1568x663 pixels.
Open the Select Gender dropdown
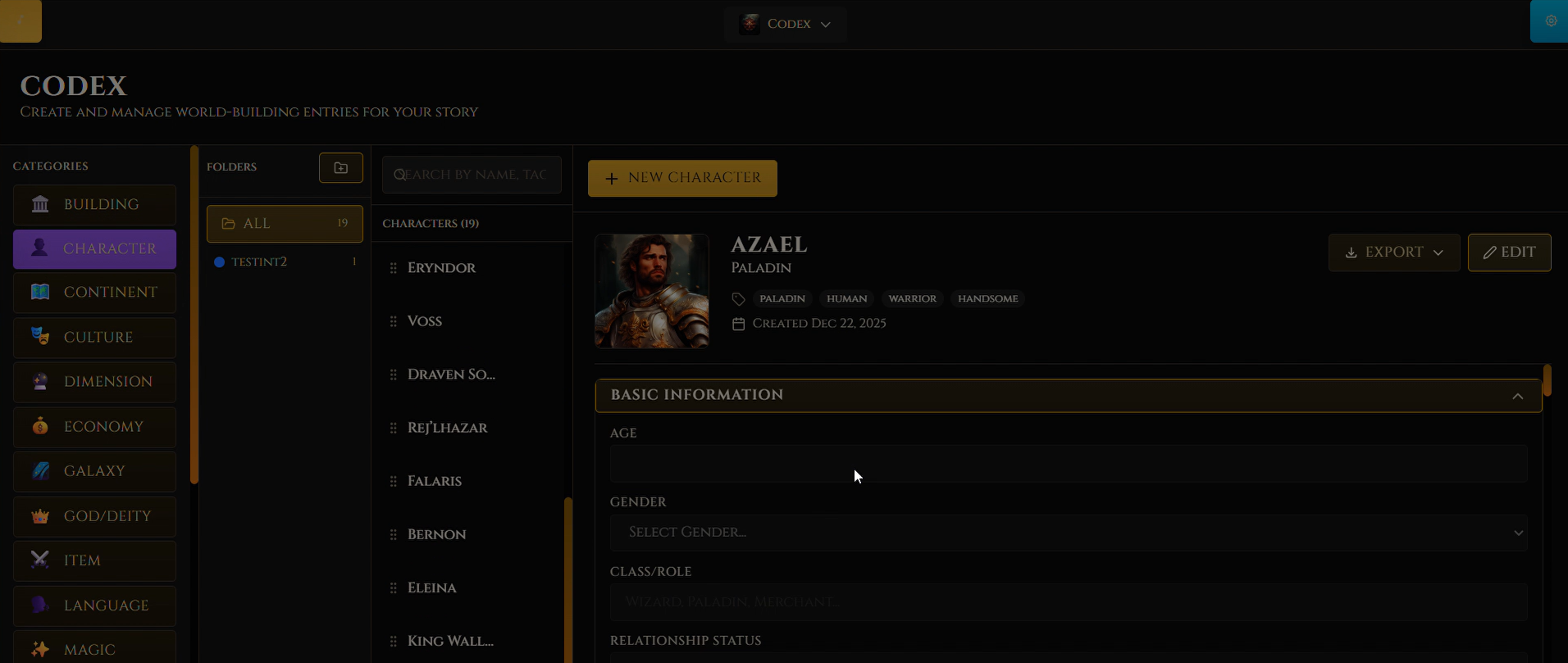point(1068,533)
